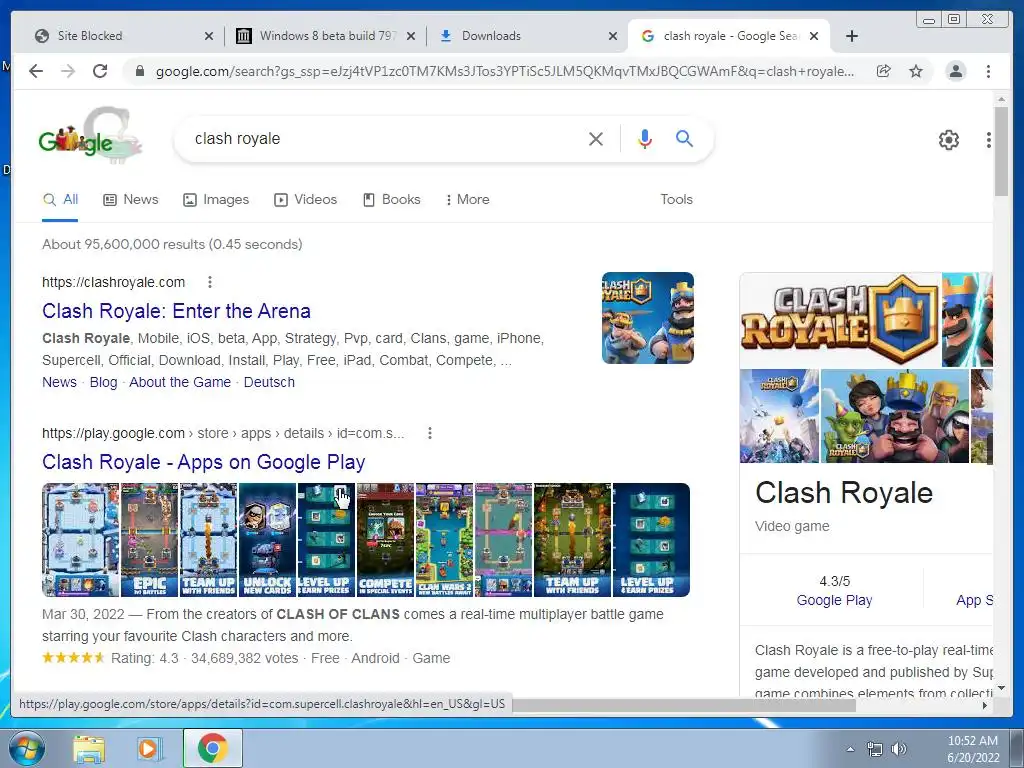This screenshot has width=1024, height=768.
Task: Open Google apps menu beside gear
Action: (x=989, y=140)
